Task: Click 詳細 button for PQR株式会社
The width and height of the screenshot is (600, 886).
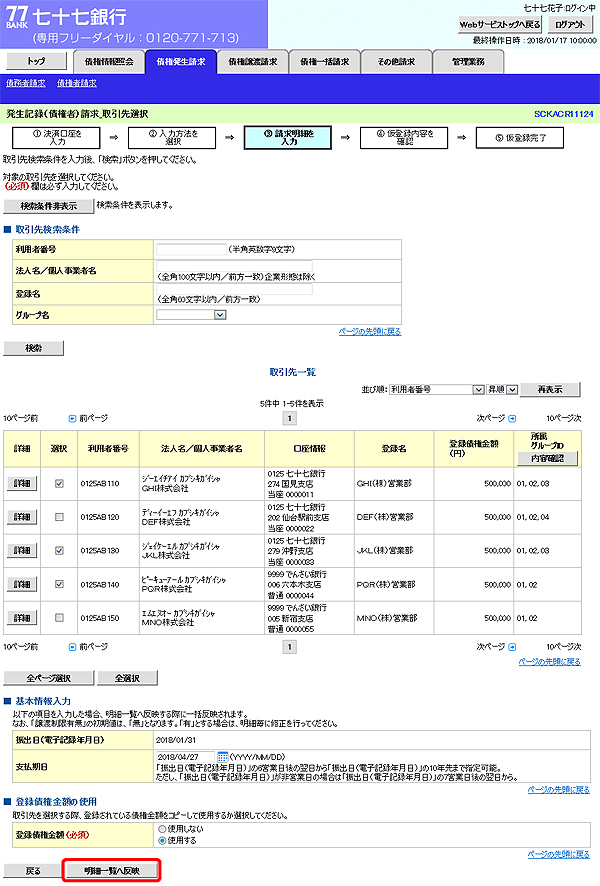Action: [x=22, y=584]
